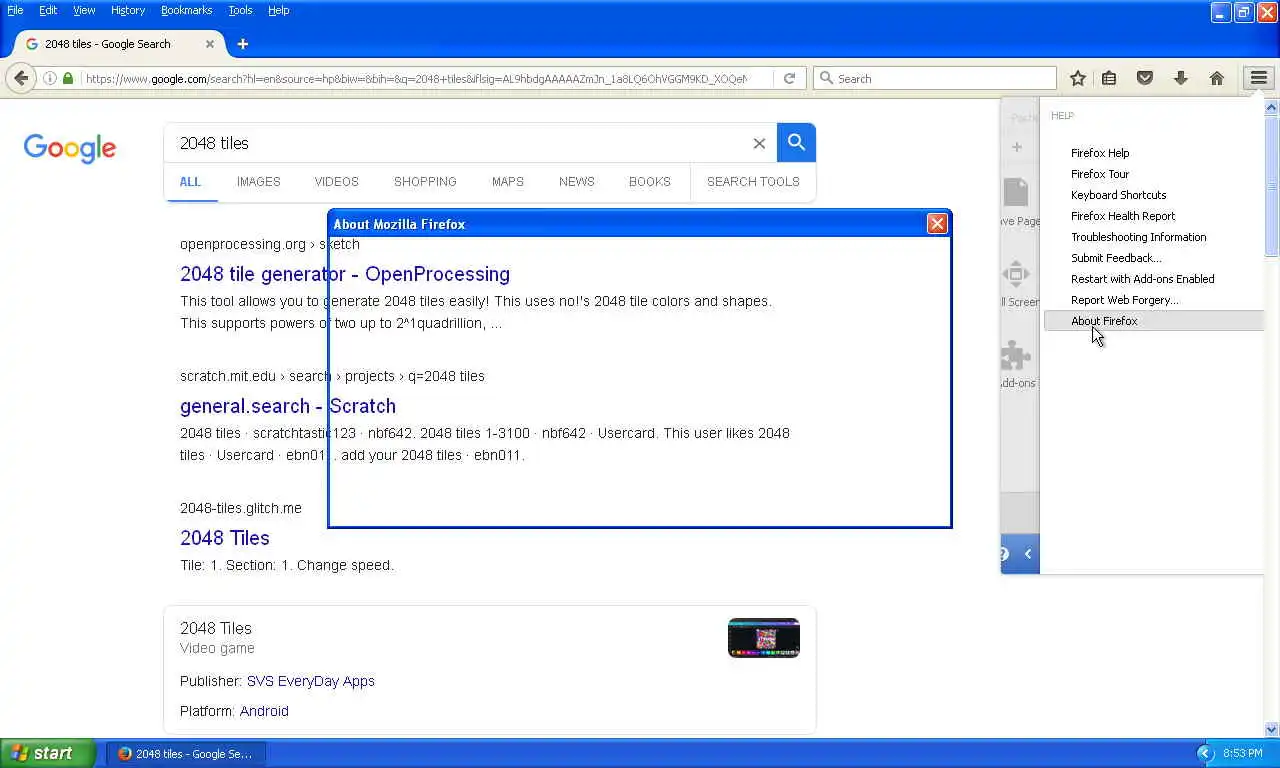This screenshot has width=1280, height=768.
Task: Open Firefox Health Report
Action: (x=1154, y=216)
